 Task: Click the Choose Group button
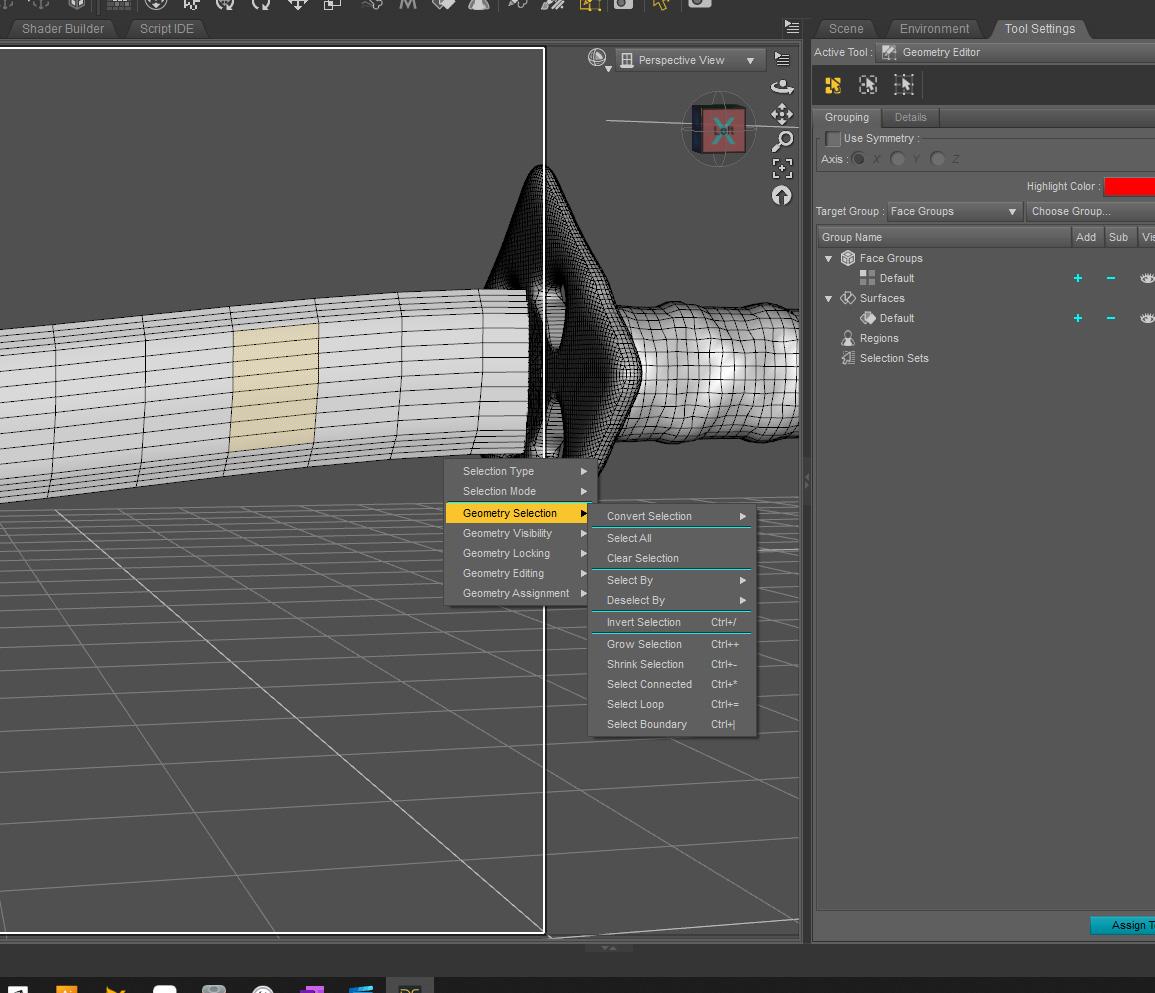pyautogui.click(x=1088, y=211)
